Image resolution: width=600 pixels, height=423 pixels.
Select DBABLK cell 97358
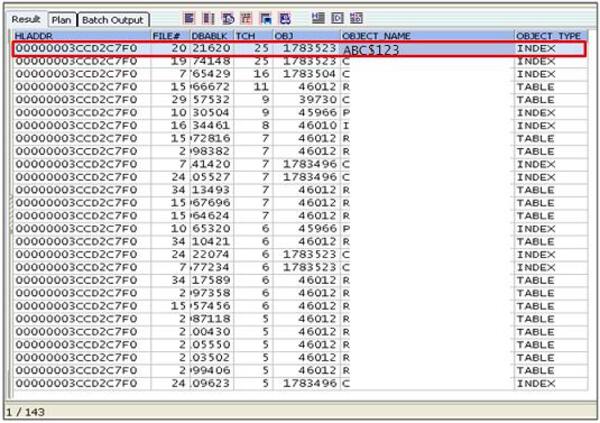tap(212, 293)
